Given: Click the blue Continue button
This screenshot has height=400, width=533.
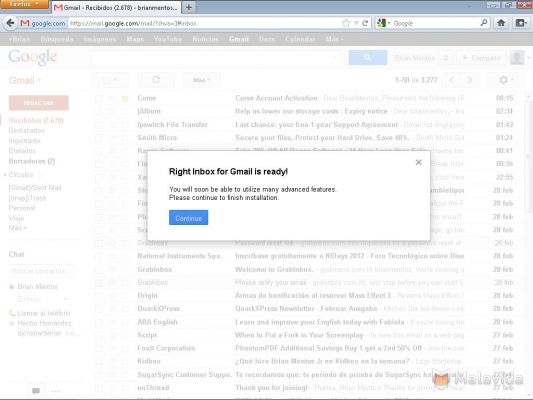Looking at the screenshot, I should pyautogui.click(x=189, y=218).
